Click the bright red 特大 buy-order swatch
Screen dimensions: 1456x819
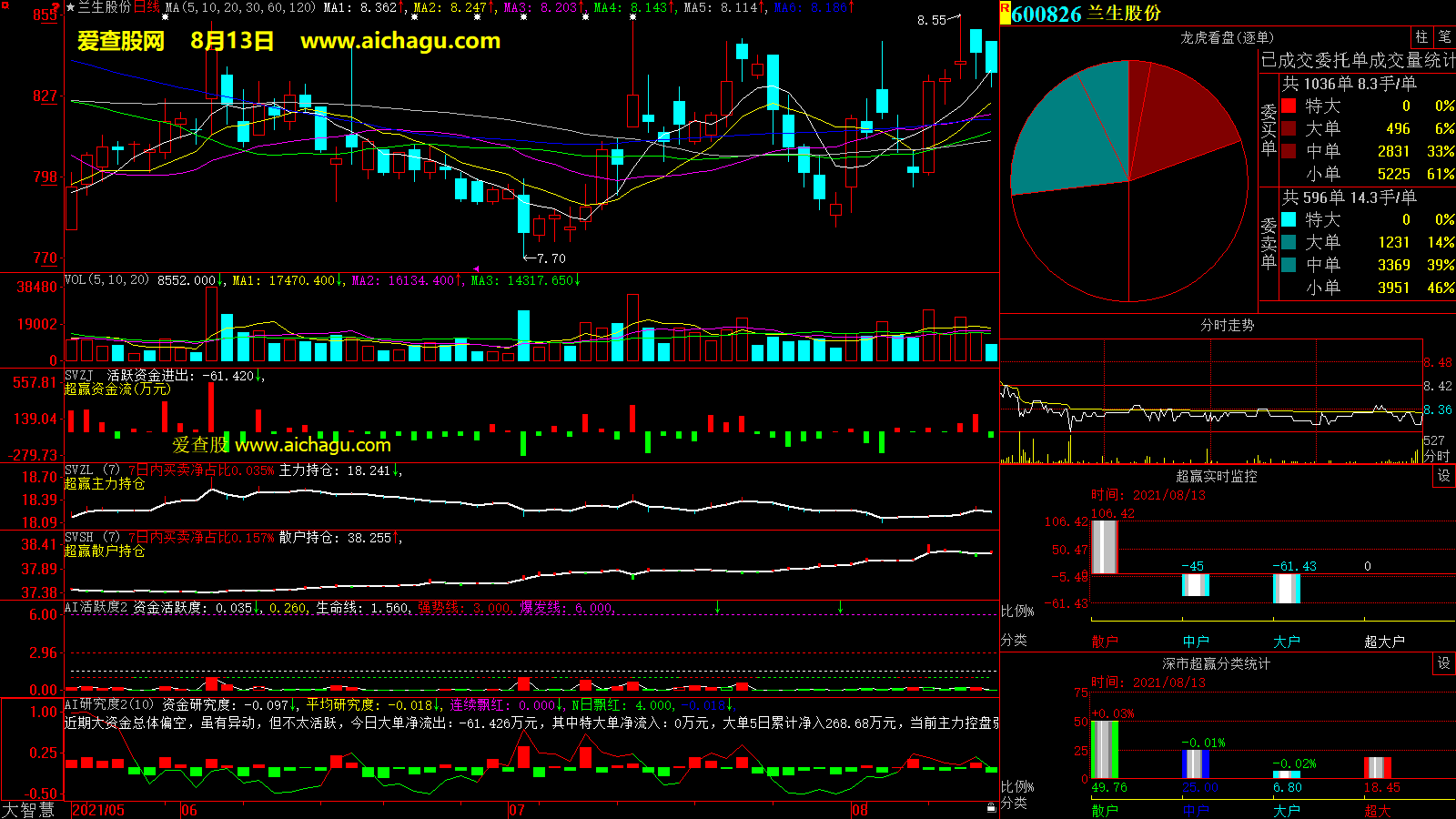pyautogui.click(x=1289, y=106)
